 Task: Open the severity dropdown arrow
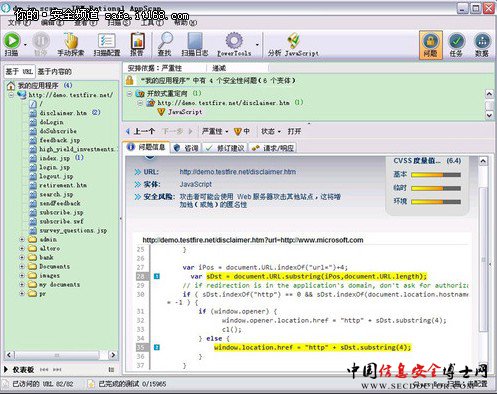(227, 132)
